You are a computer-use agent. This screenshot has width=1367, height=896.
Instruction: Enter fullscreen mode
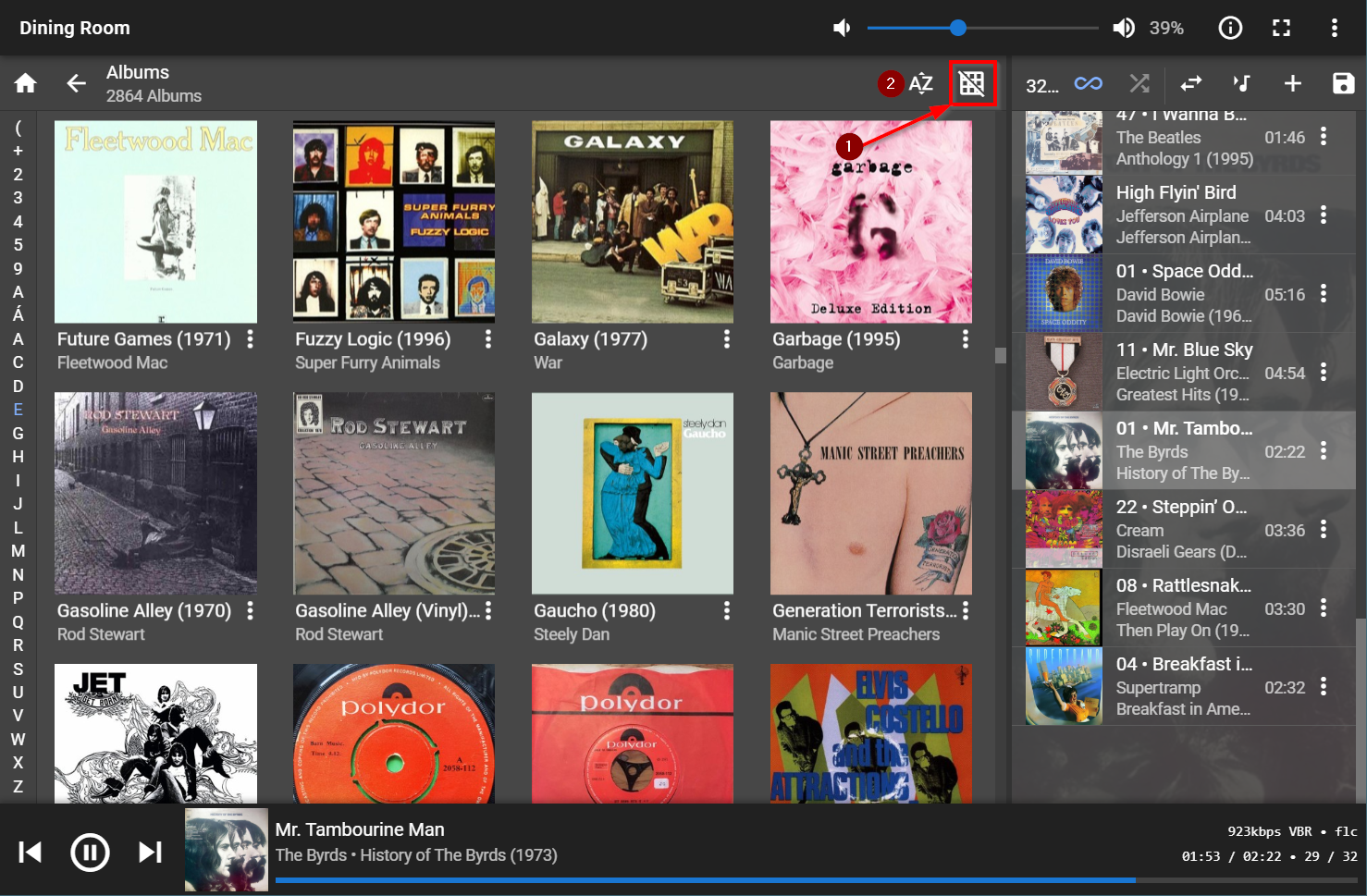pyautogui.click(x=1281, y=28)
